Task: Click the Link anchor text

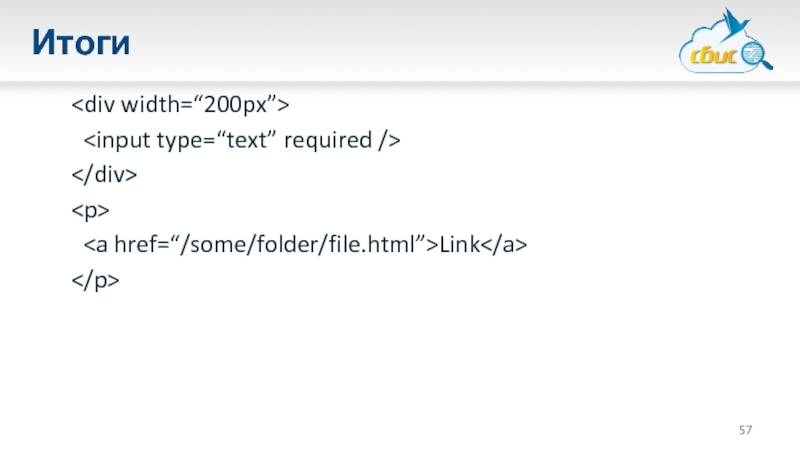Action: coord(458,246)
